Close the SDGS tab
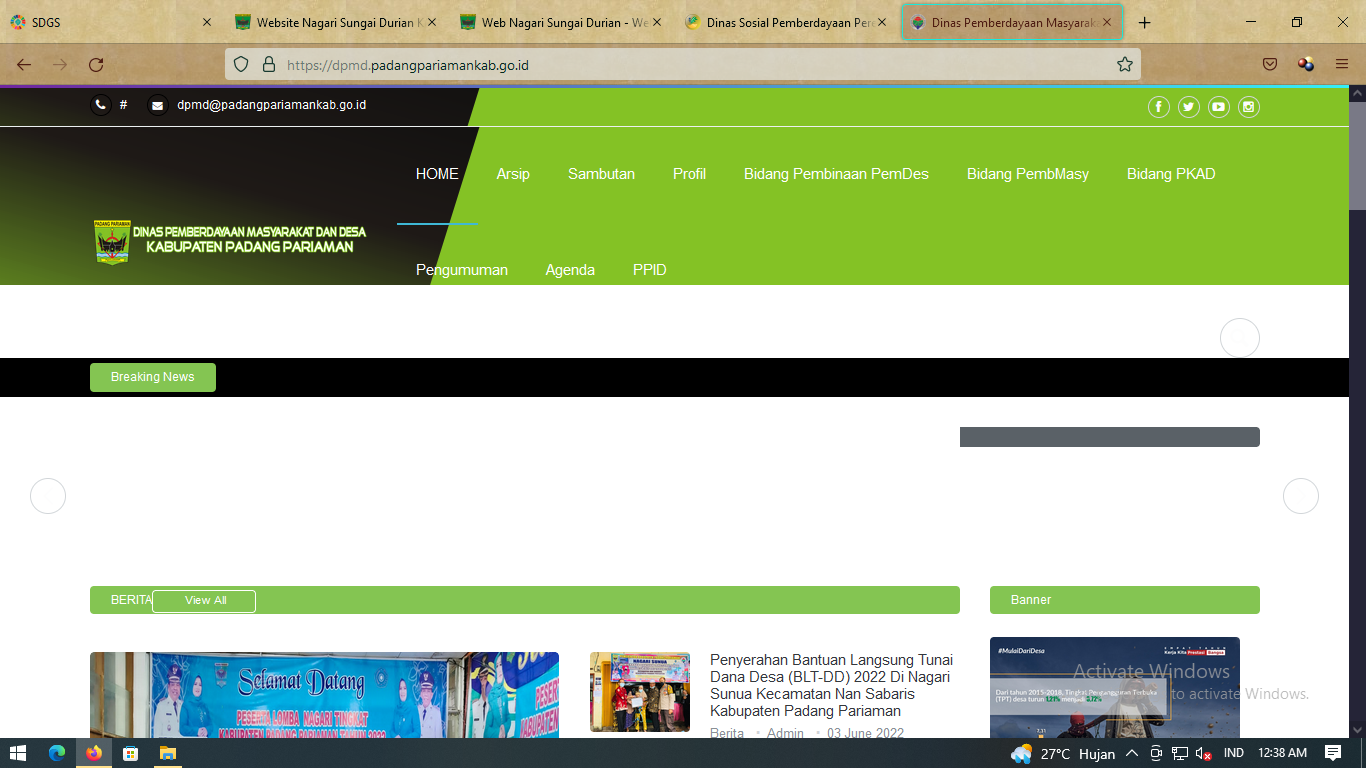The width and height of the screenshot is (1366, 768). pyautogui.click(x=207, y=22)
